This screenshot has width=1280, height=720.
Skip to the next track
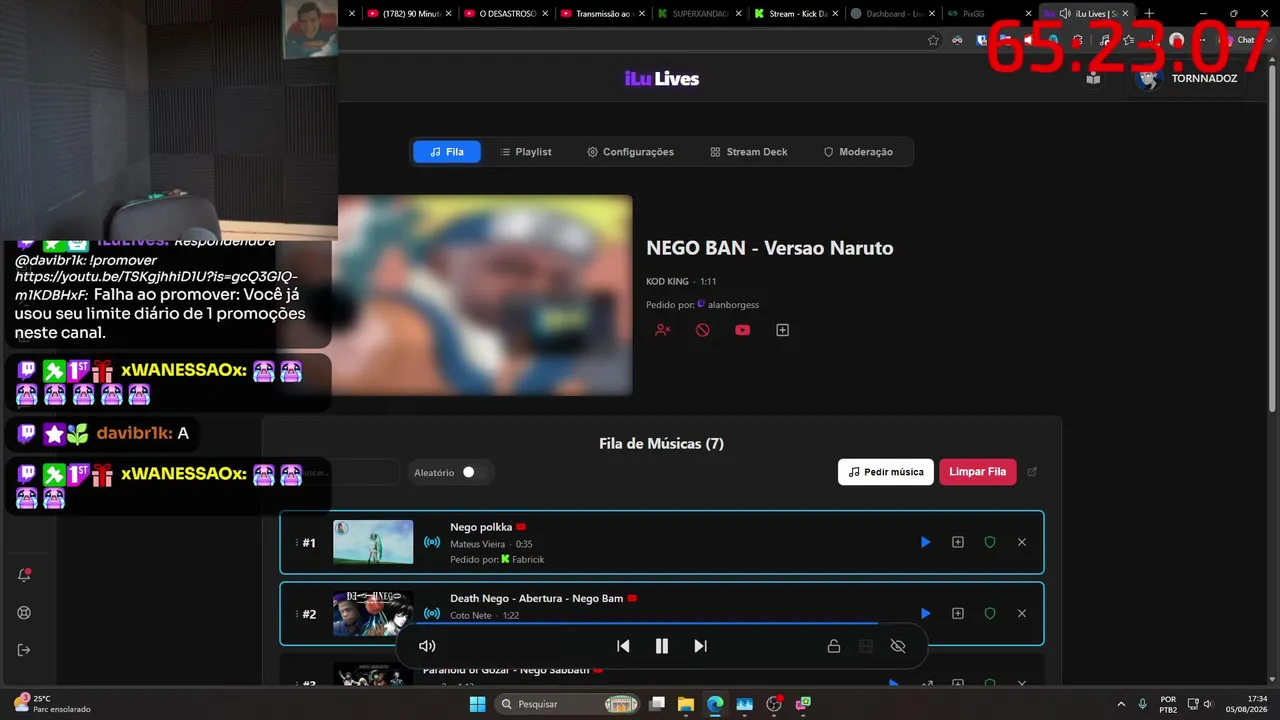click(700, 646)
